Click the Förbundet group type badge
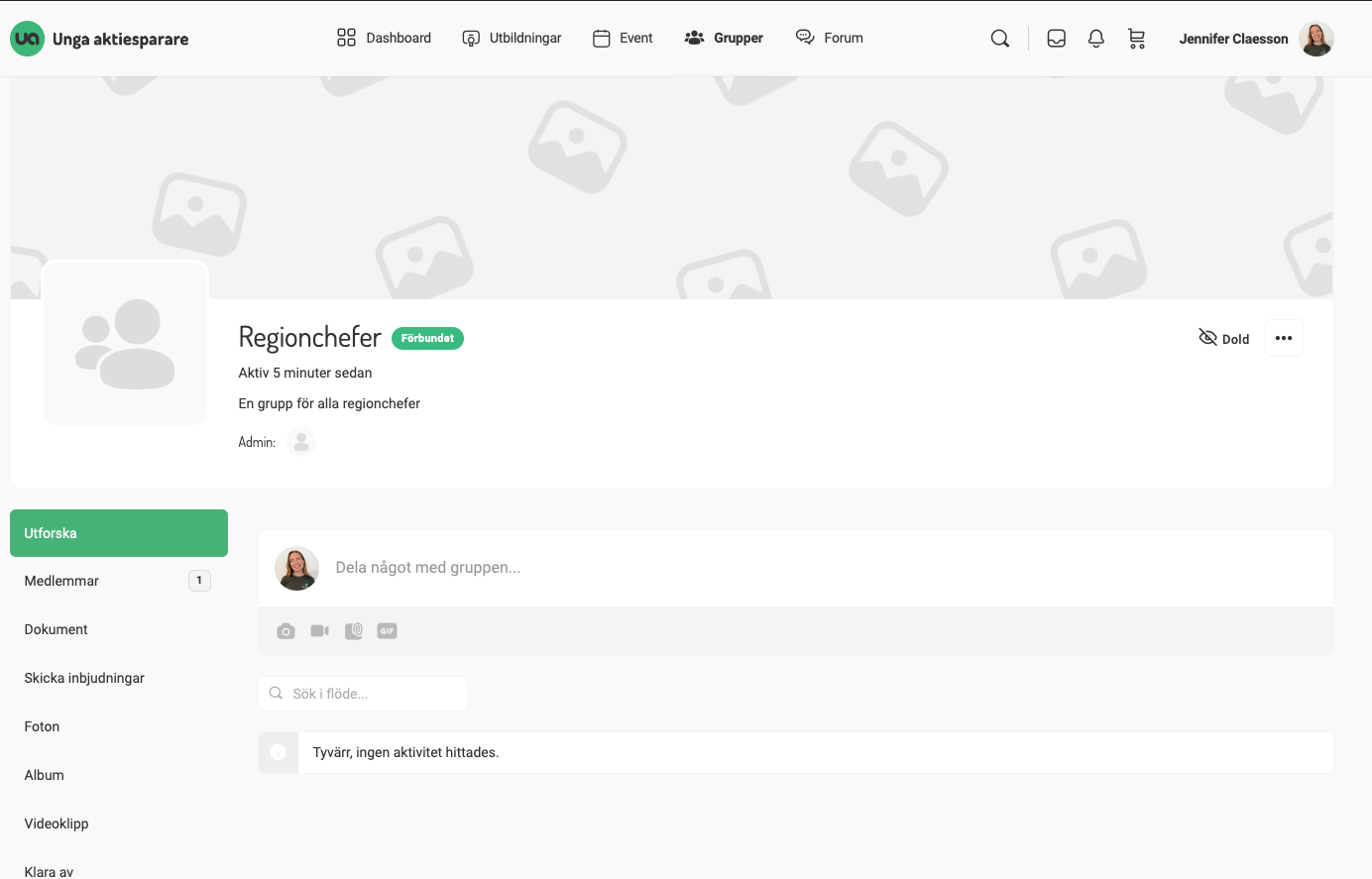 pyautogui.click(x=427, y=338)
